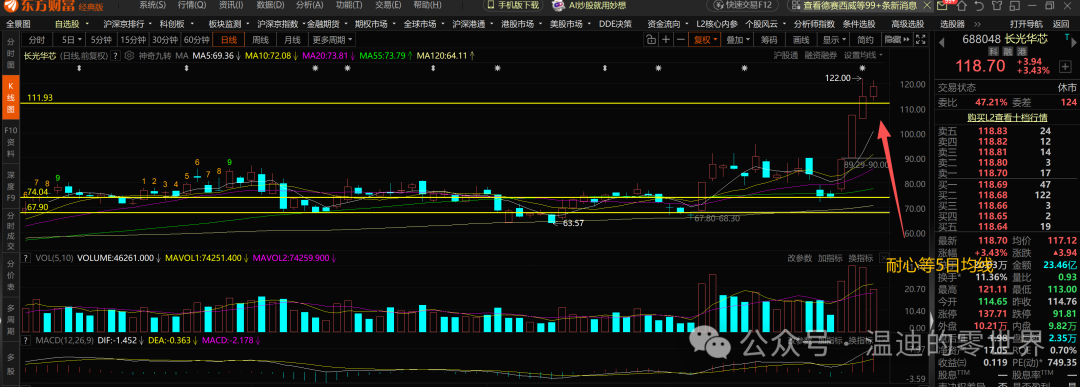
Task: Click the skin theme shirt icon
Action: 997,6
